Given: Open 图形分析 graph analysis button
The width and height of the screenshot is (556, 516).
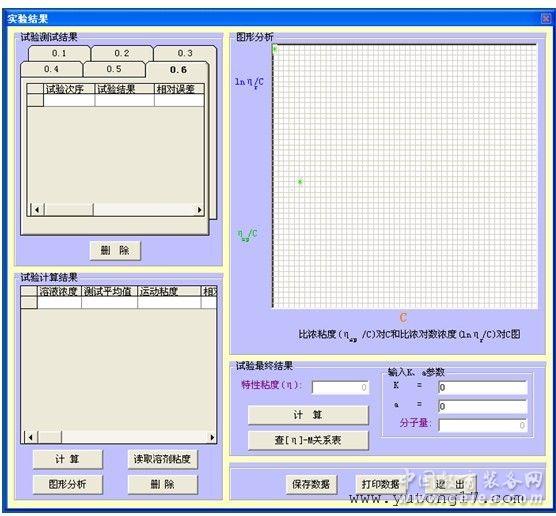Looking at the screenshot, I should (x=68, y=484).
